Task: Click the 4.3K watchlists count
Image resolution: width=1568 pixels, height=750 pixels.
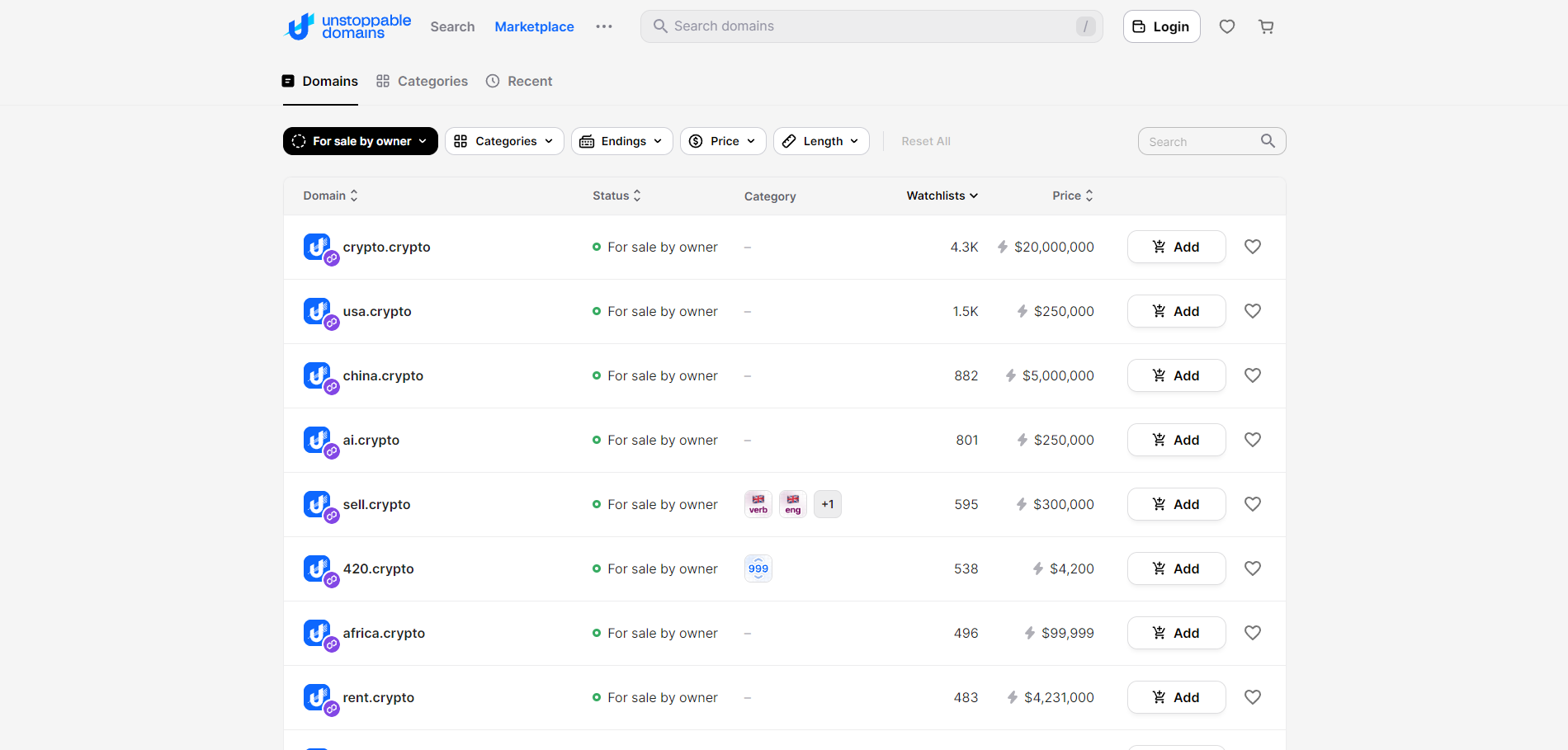Action: (964, 247)
